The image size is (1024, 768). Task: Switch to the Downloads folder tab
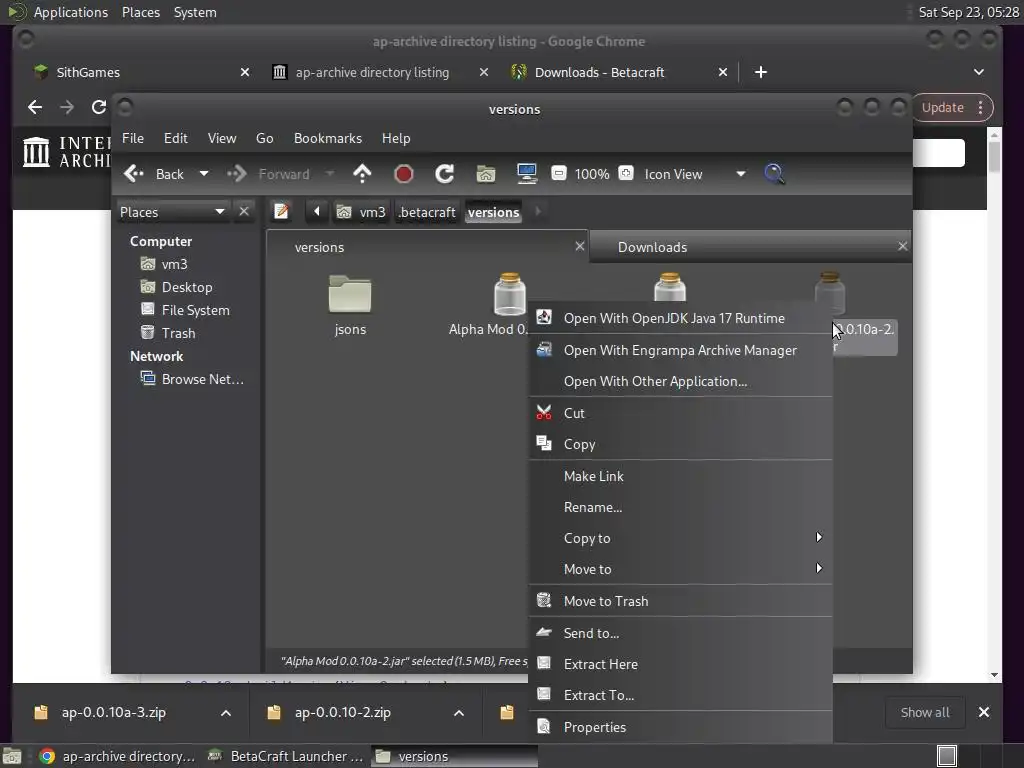[750, 247]
